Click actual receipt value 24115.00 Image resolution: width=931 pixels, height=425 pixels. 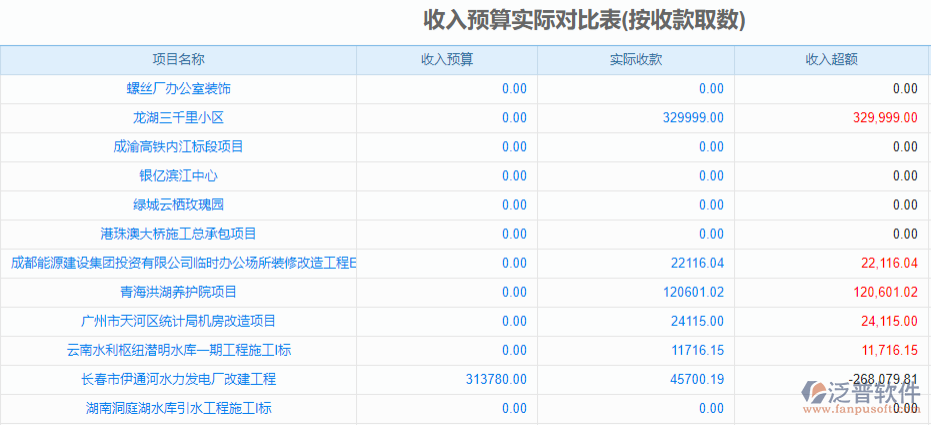point(698,321)
